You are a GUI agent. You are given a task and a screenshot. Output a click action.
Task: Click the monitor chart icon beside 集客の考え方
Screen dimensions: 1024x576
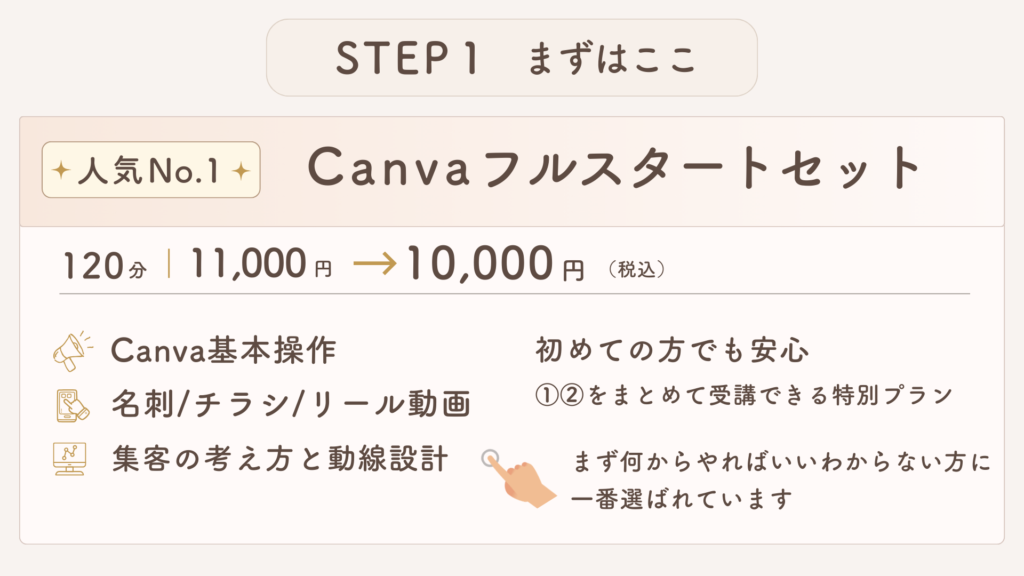pyautogui.click(x=71, y=459)
